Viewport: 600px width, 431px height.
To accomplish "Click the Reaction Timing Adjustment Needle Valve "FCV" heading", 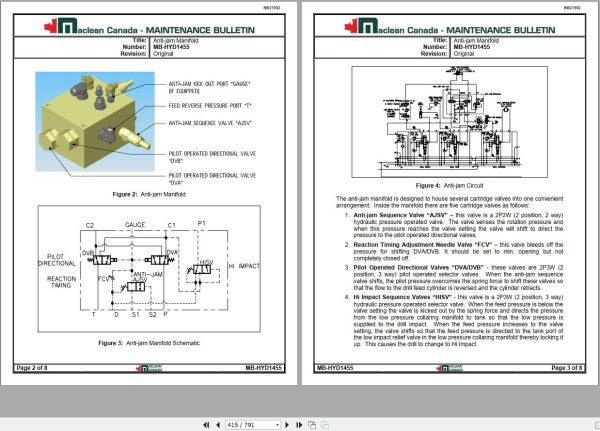I will point(423,245).
